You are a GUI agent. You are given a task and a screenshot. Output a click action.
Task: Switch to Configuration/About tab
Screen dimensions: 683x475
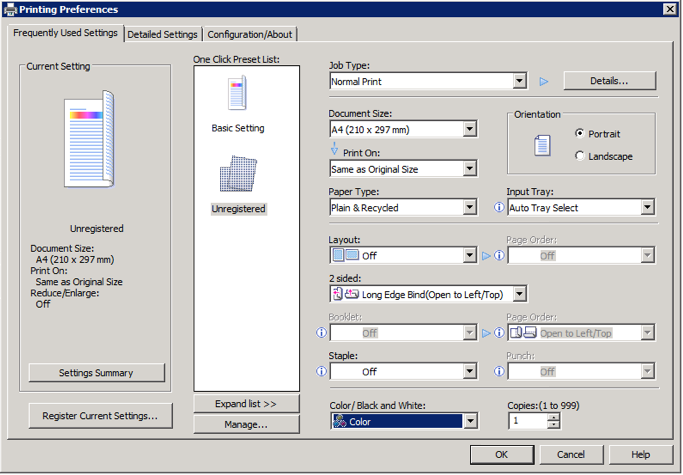coord(250,34)
